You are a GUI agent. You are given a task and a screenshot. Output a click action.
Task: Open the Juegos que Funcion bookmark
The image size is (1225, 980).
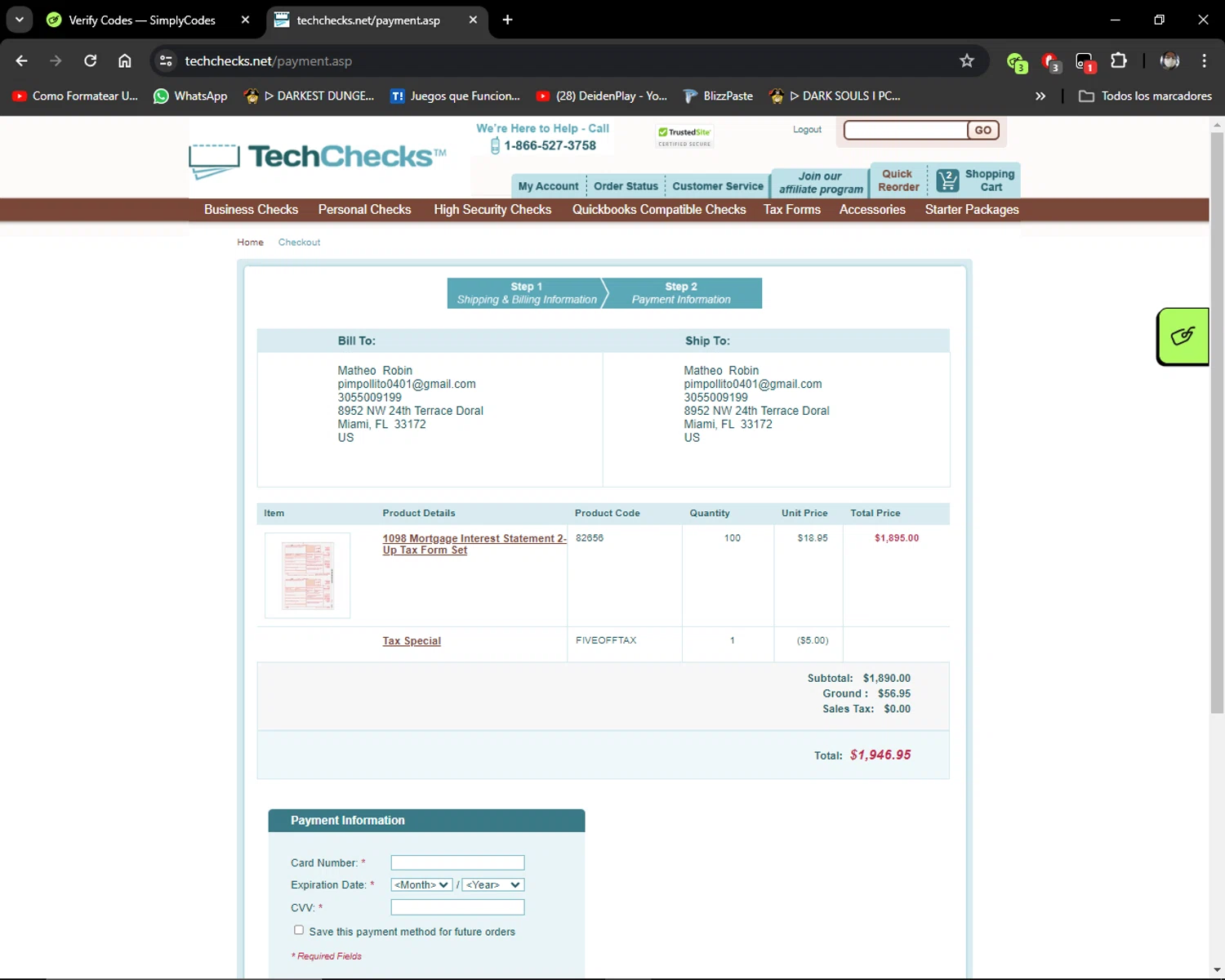(456, 96)
